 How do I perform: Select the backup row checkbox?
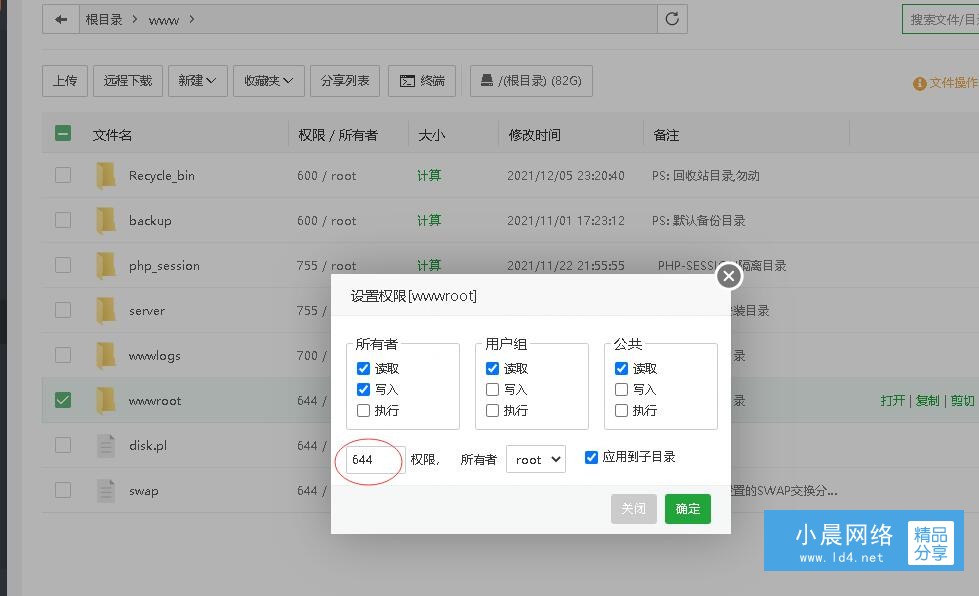coord(63,220)
